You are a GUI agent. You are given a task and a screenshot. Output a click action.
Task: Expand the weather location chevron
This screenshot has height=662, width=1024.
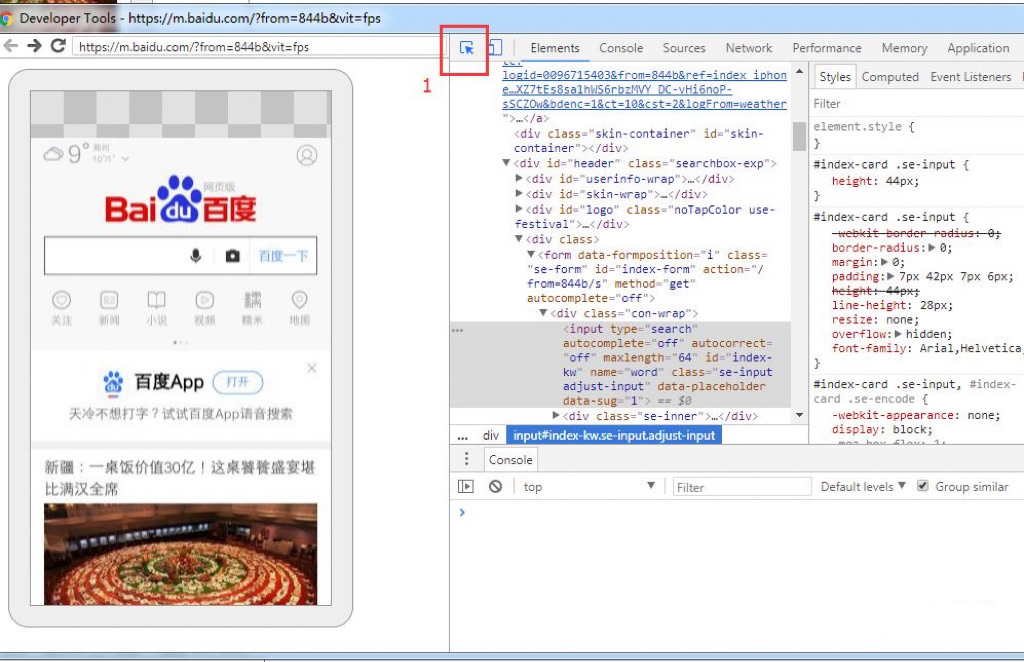[x=125, y=159]
